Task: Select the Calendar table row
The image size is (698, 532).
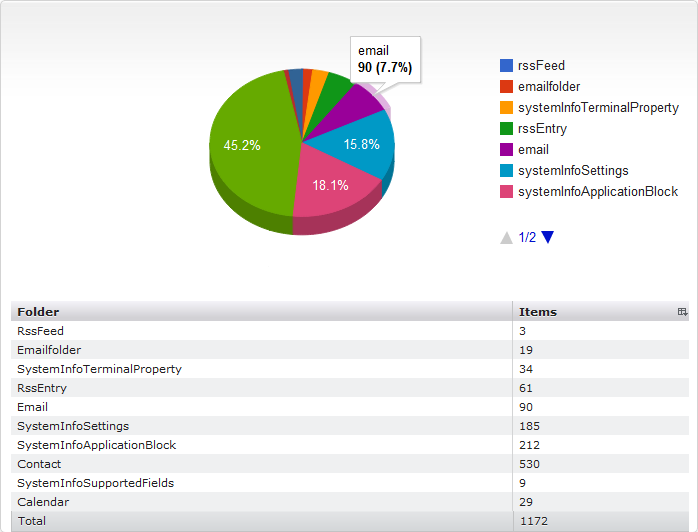Action: pyautogui.click(x=41, y=502)
